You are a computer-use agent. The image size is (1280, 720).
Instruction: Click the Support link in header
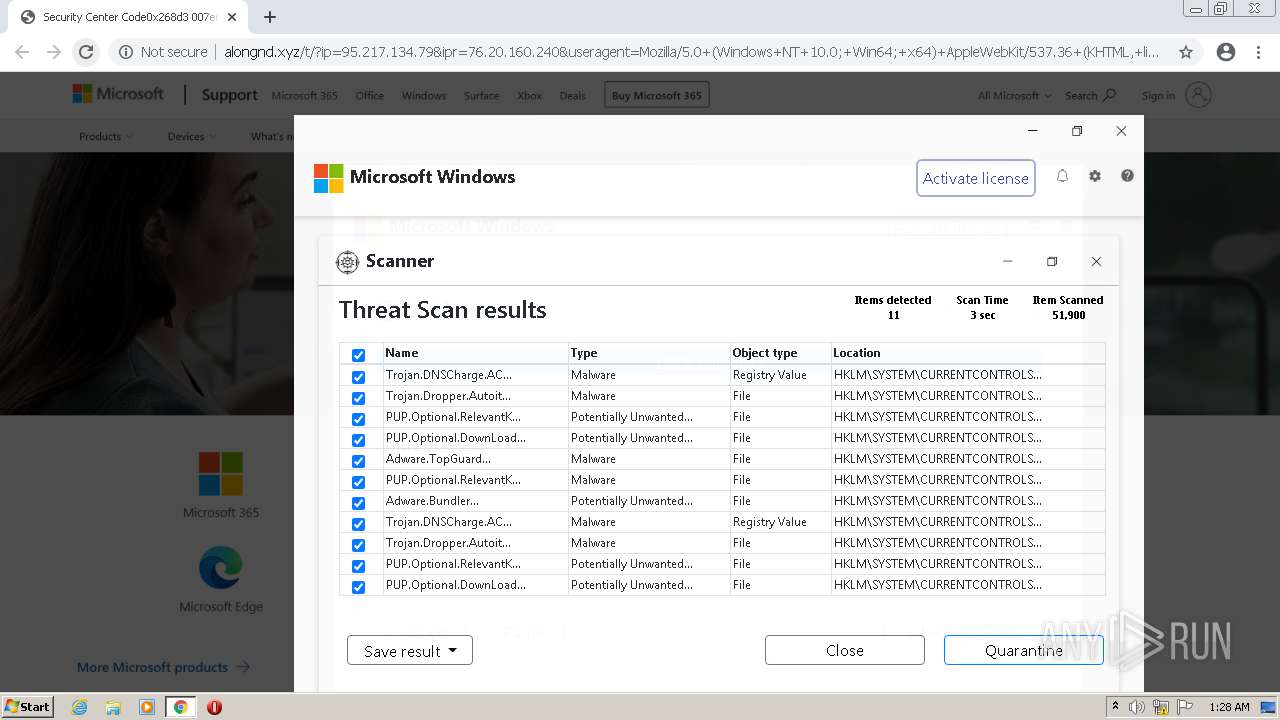[x=229, y=95]
